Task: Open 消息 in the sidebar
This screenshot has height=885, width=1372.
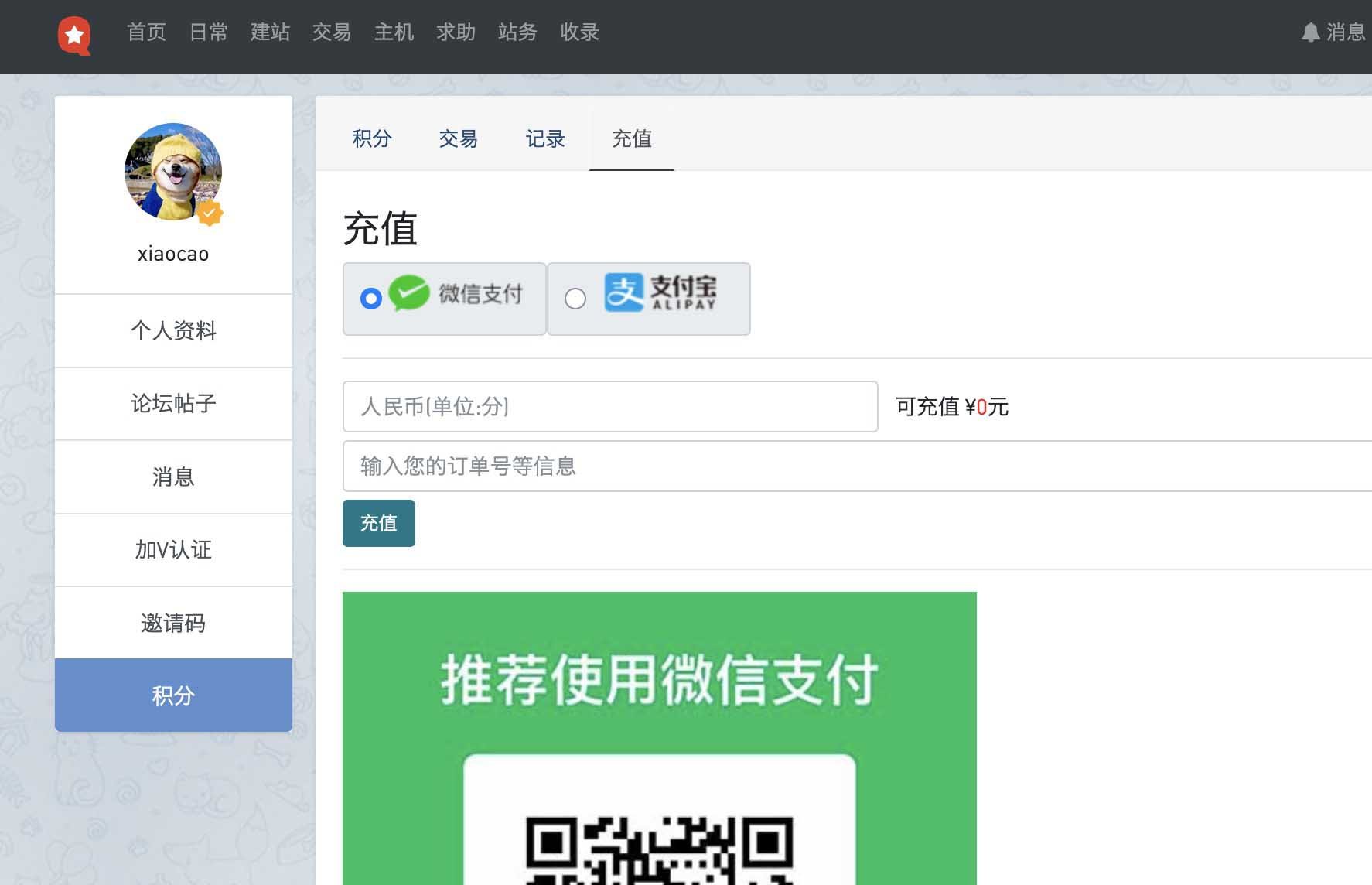Action: click(x=173, y=477)
